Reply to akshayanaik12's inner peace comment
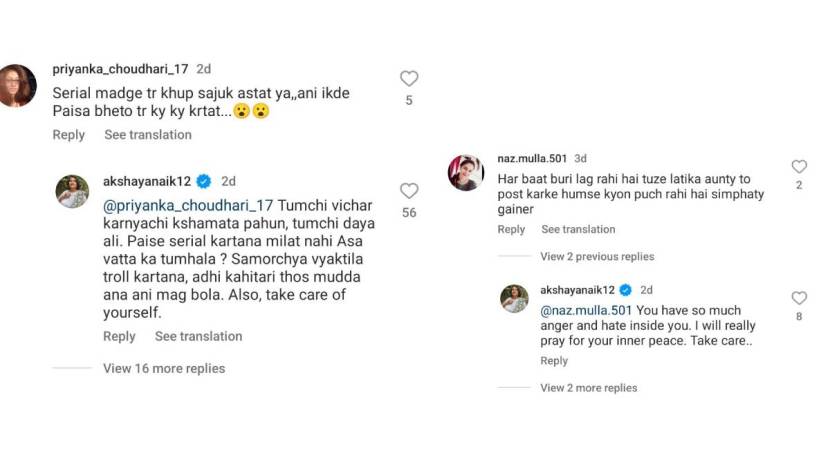 point(554,360)
